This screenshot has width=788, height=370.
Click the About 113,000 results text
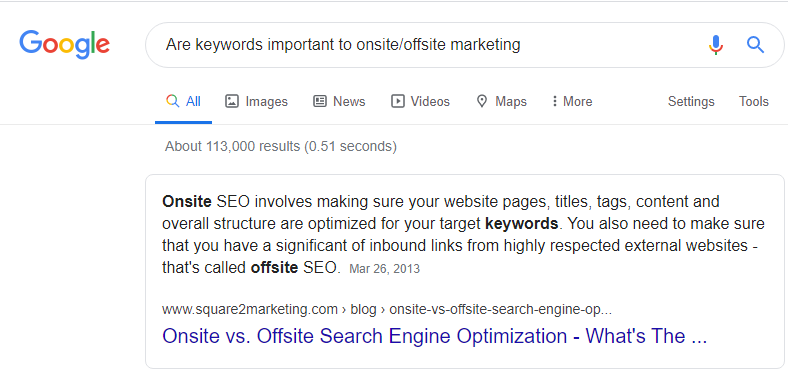pyautogui.click(x=280, y=146)
